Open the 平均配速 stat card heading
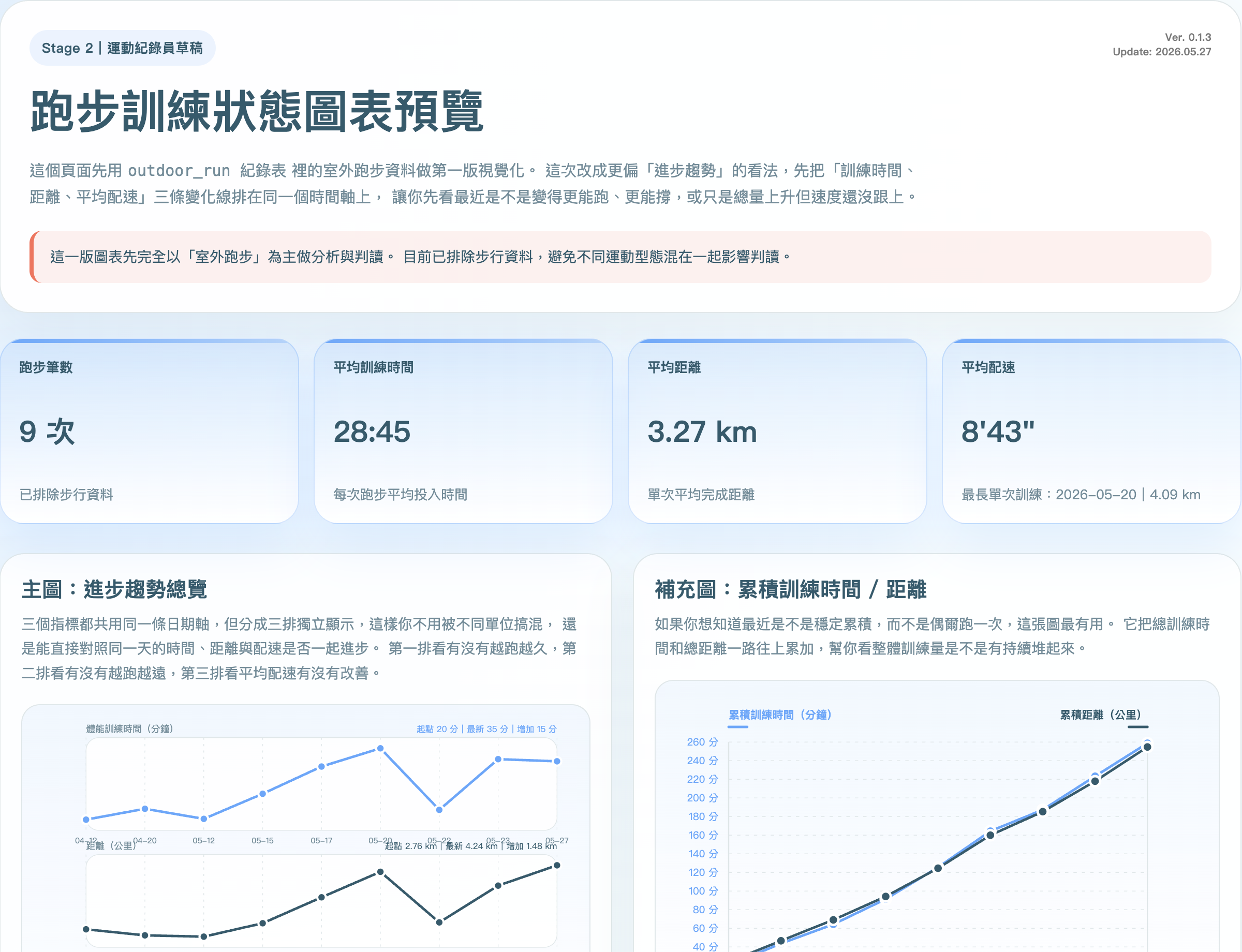 pos(988,367)
